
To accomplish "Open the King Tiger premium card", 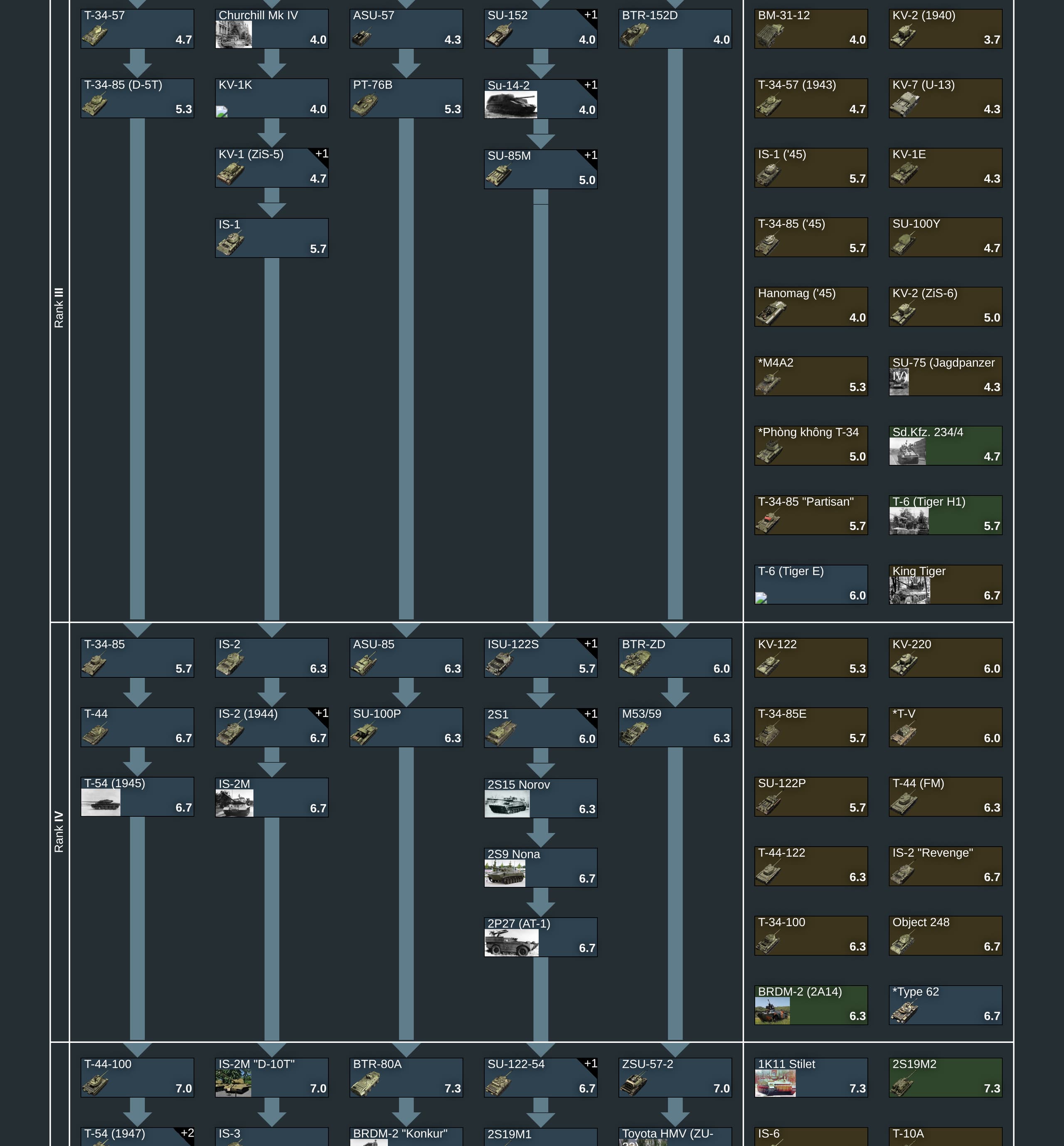I will click(945, 584).
